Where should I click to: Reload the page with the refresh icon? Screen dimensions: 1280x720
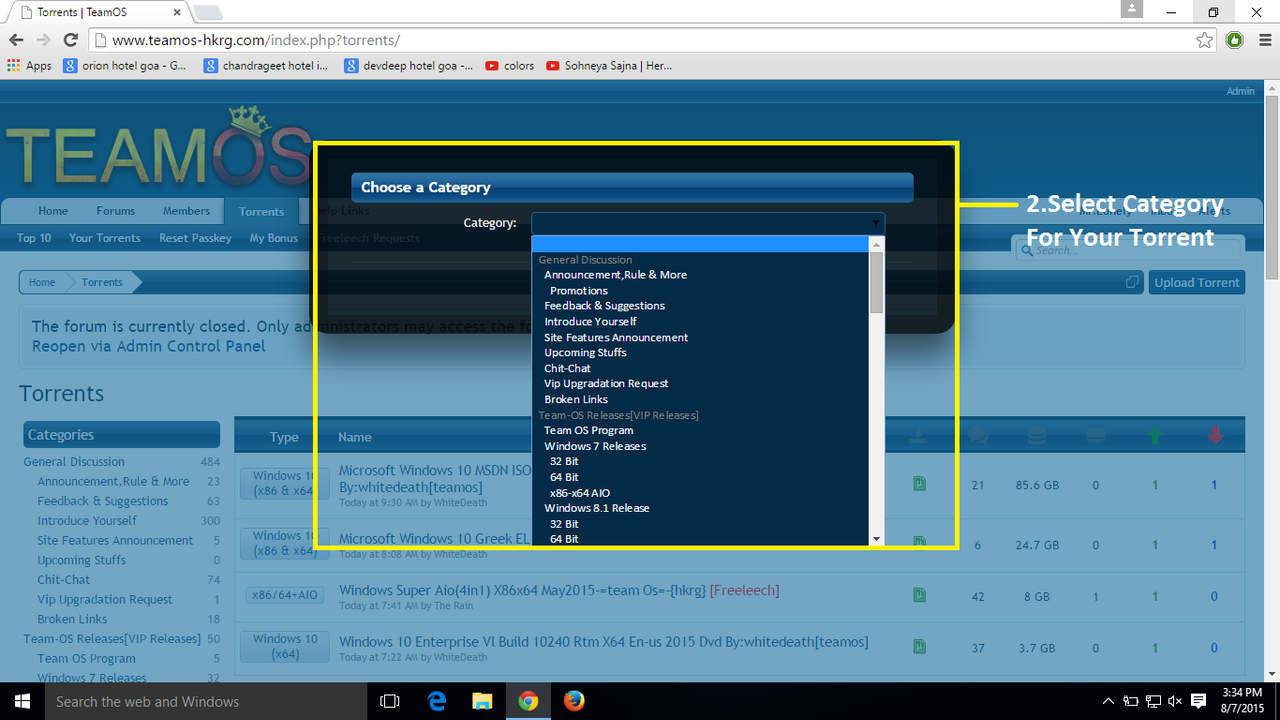click(70, 40)
